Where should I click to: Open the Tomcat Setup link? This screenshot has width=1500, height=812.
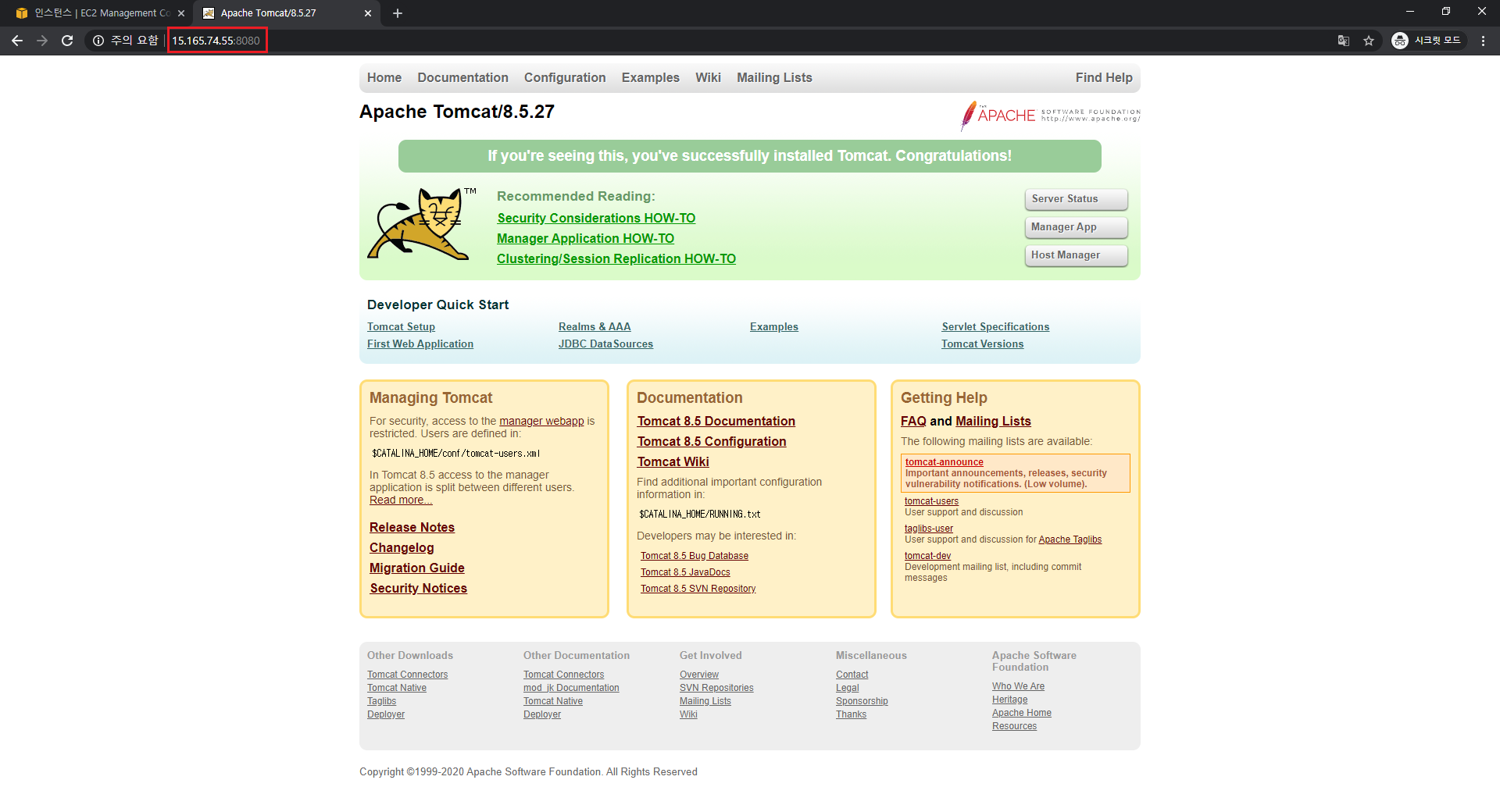click(x=401, y=327)
